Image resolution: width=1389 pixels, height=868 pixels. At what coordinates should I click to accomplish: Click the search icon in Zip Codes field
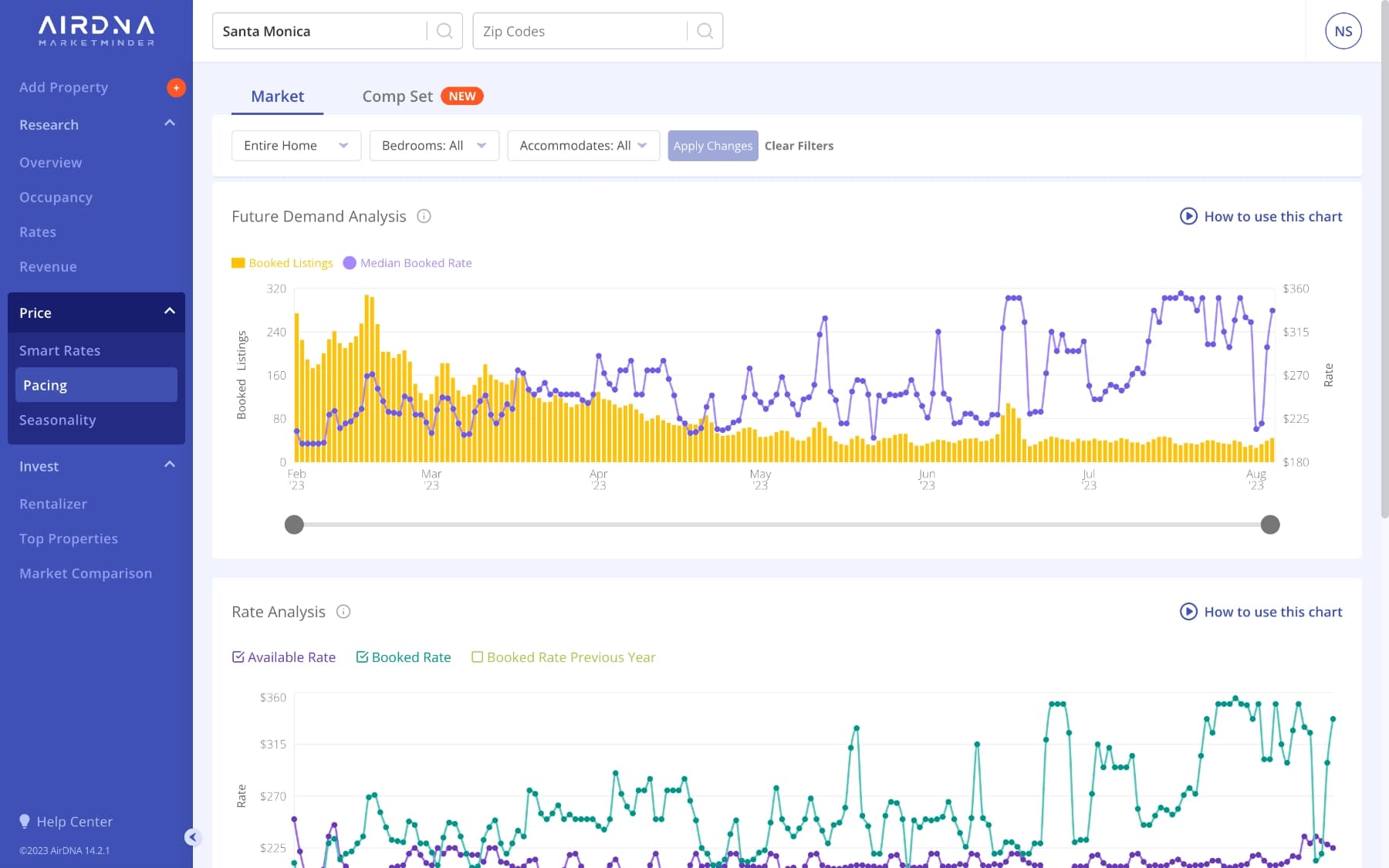click(705, 31)
